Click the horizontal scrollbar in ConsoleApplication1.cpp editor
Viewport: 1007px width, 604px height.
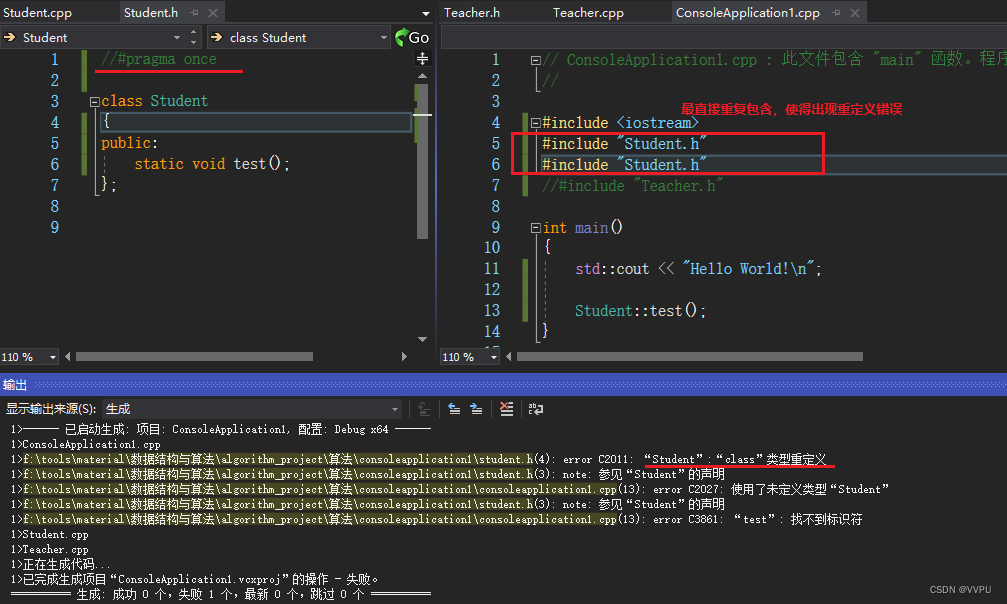pos(690,357)
